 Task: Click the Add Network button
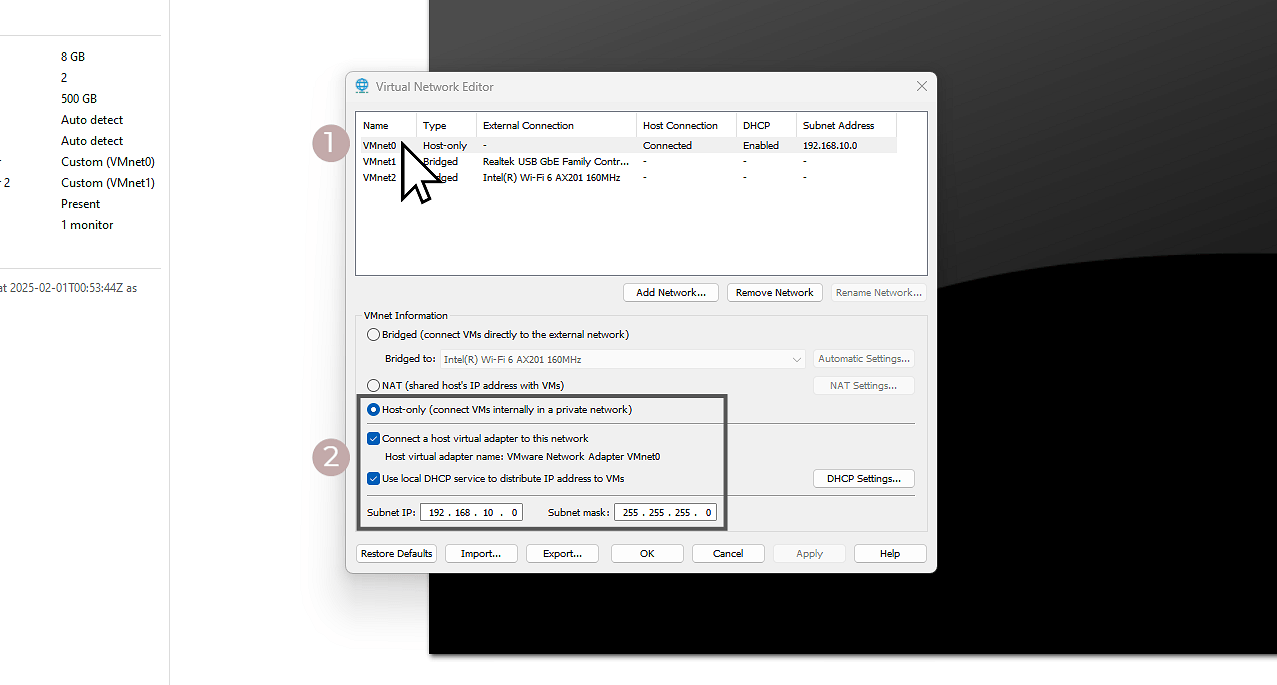tap(671, 293)
